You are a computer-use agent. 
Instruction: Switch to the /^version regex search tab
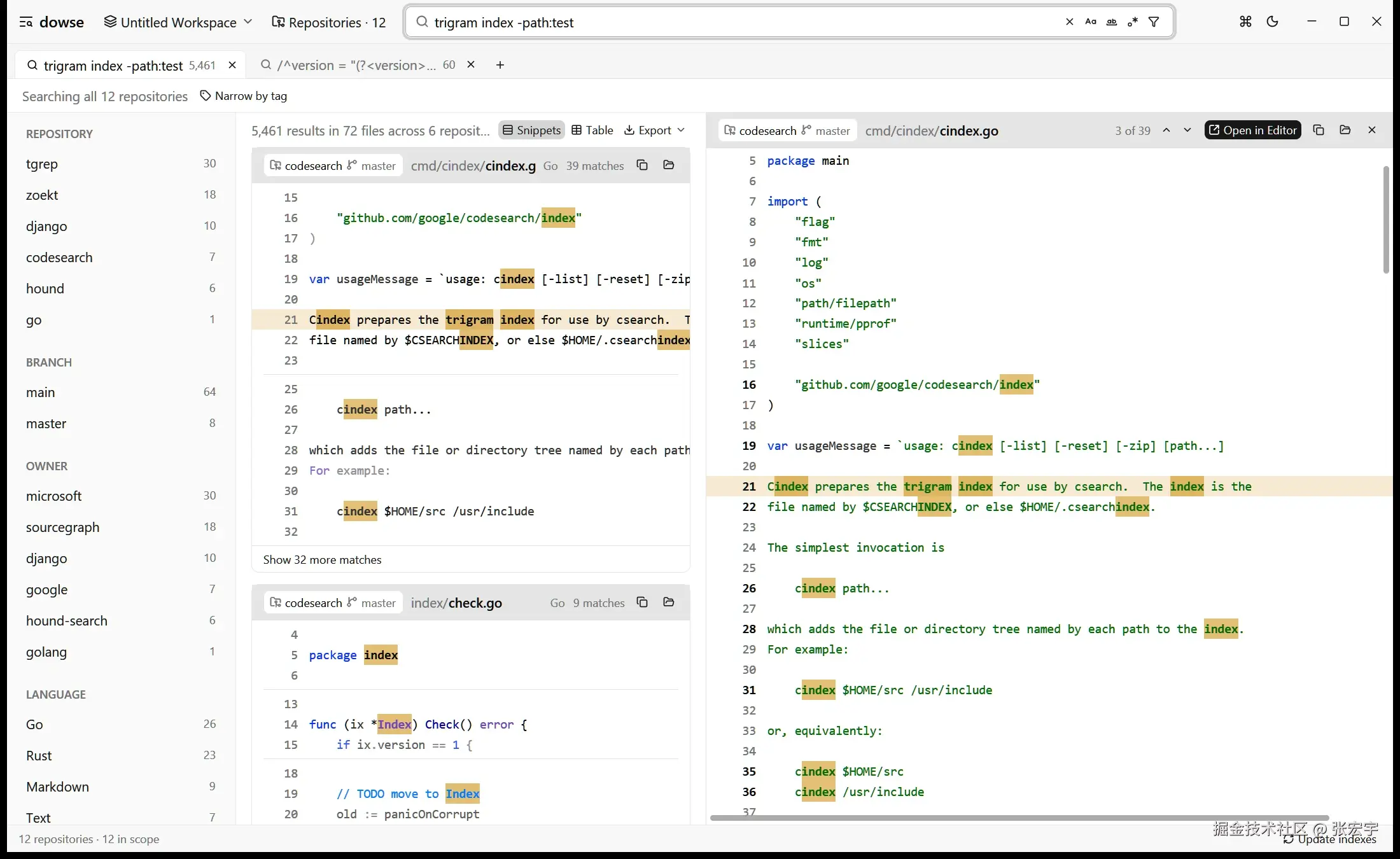coord(358,65)
